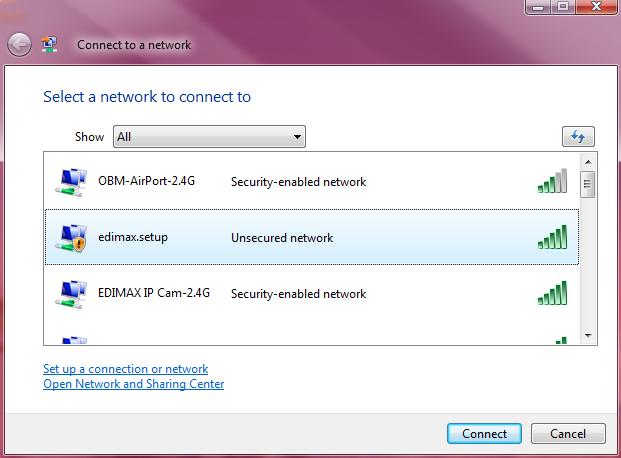This screenshot has width=621, height=458.
Task: Select the OBM-AirPort-2.4G network entry
Action: pos(312,181)
